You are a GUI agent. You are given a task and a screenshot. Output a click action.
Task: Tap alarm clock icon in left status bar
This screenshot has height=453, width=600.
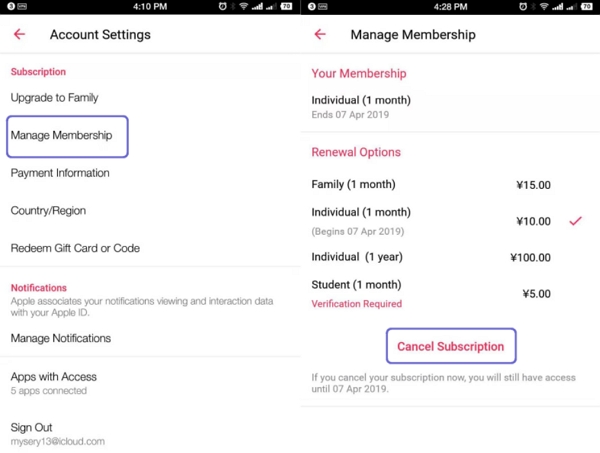pyautogui.click(x=223, y=6)
